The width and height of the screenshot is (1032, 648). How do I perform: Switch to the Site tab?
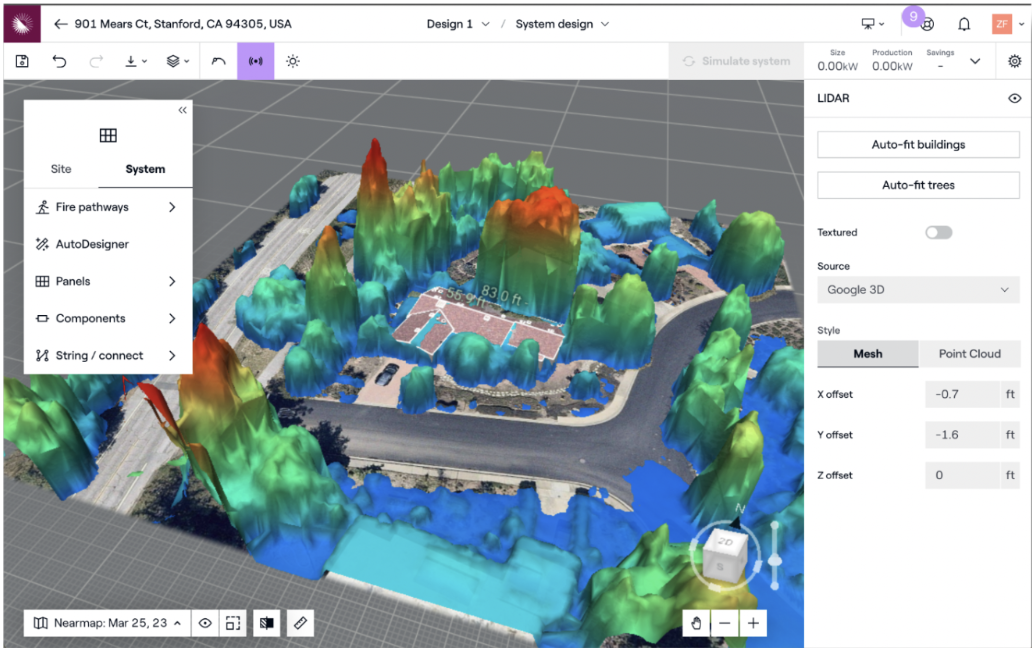click(60, 169)
